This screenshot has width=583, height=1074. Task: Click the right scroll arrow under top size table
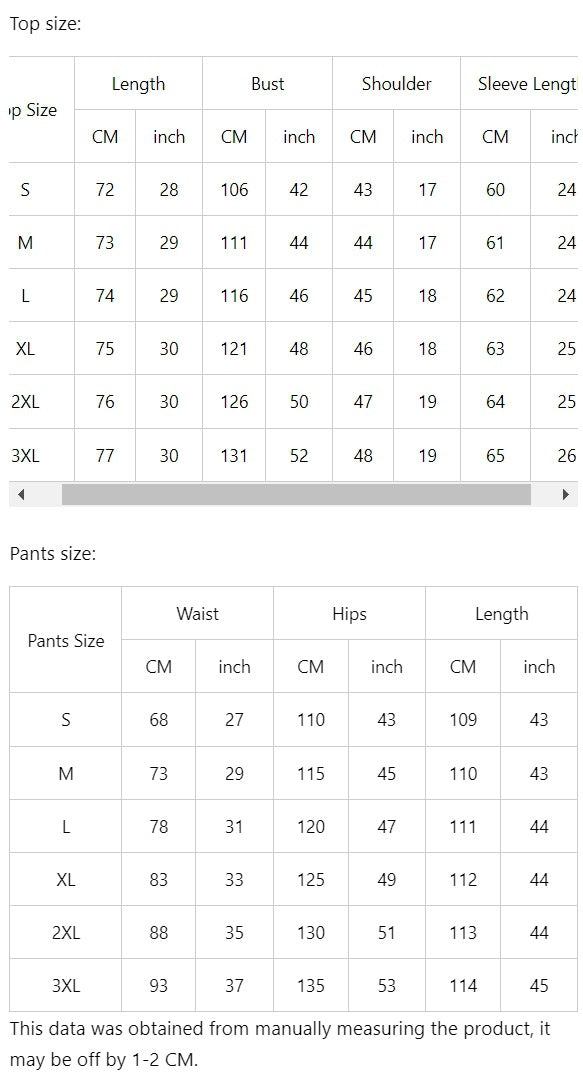563,494
